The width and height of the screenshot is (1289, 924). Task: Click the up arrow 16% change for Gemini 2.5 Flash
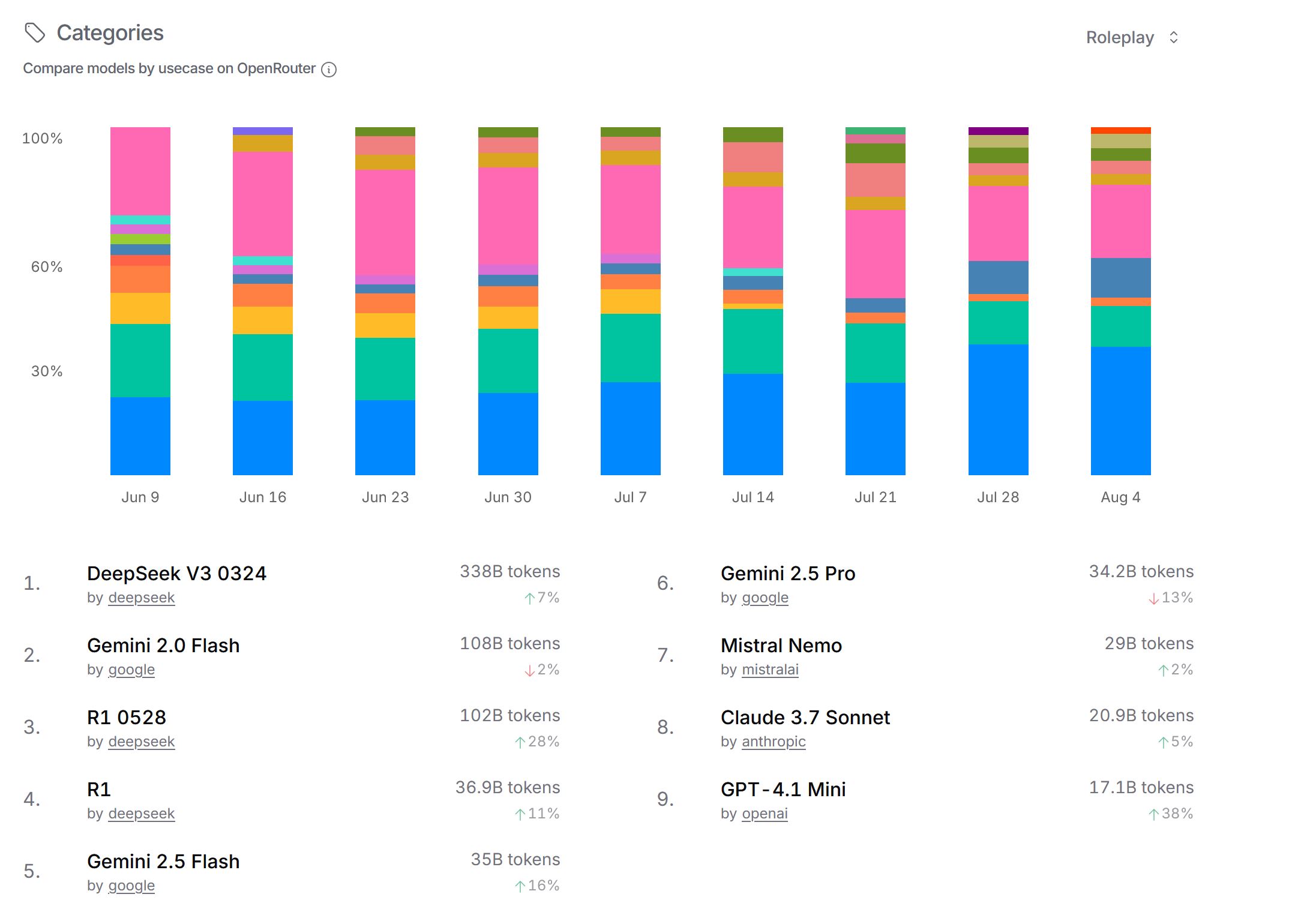[537, 886]
